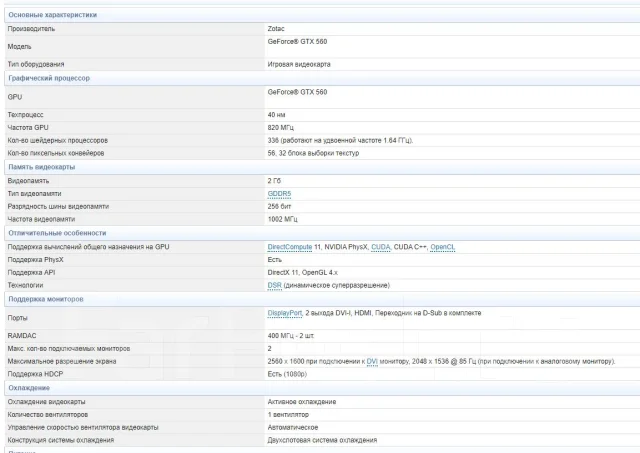Click the 'Частота видеопамяти' label
Viewport: 640px width, 453px height.
point(41,219)
